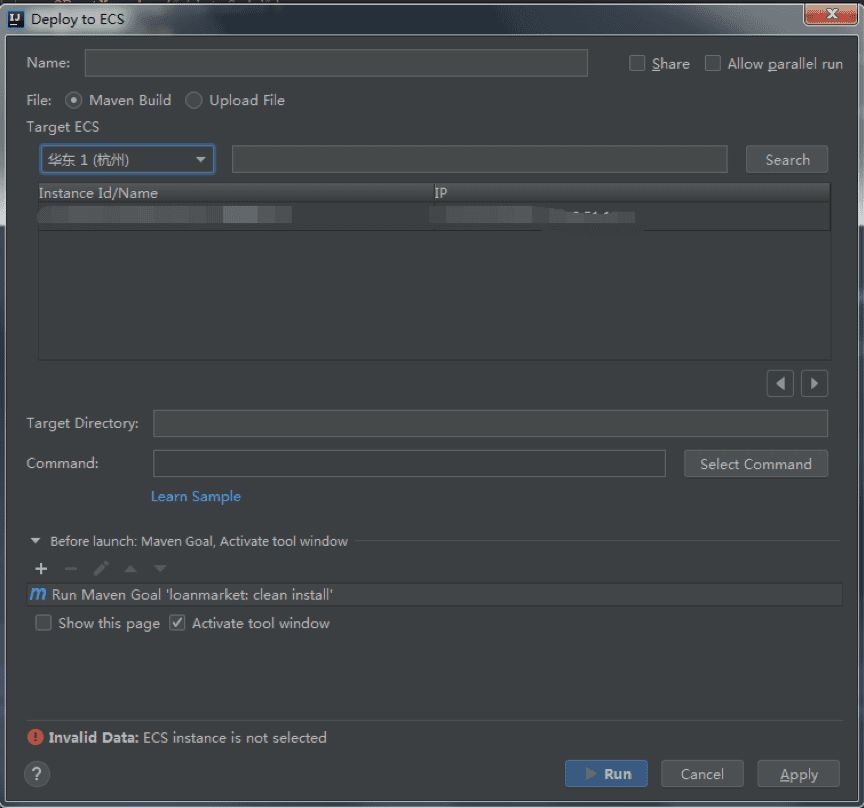This screenshot has width=864, height=808.
Task: Select the Upload File radio button
Action: (x=193, y=100)
